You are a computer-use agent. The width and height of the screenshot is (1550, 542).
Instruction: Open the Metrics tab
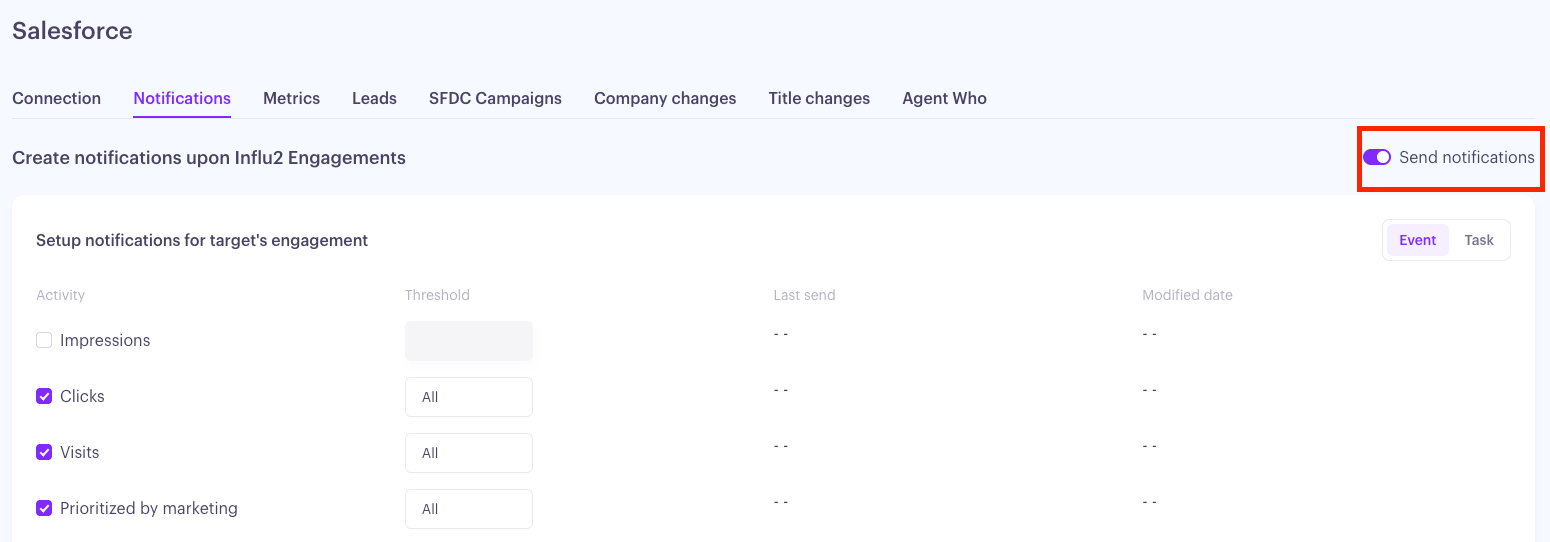[291, 98]
